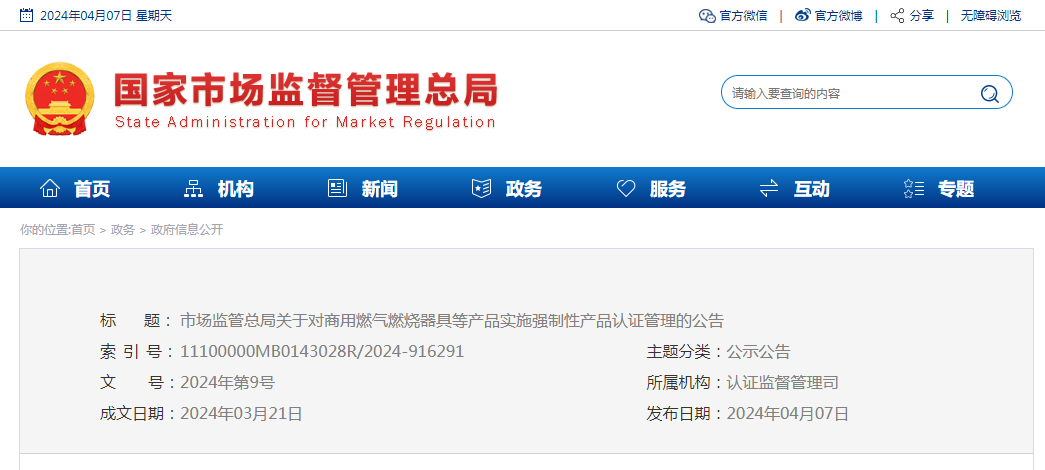The image size is (1045, 470).
Task: Click the national emblem logo
Action: point(59,99)
